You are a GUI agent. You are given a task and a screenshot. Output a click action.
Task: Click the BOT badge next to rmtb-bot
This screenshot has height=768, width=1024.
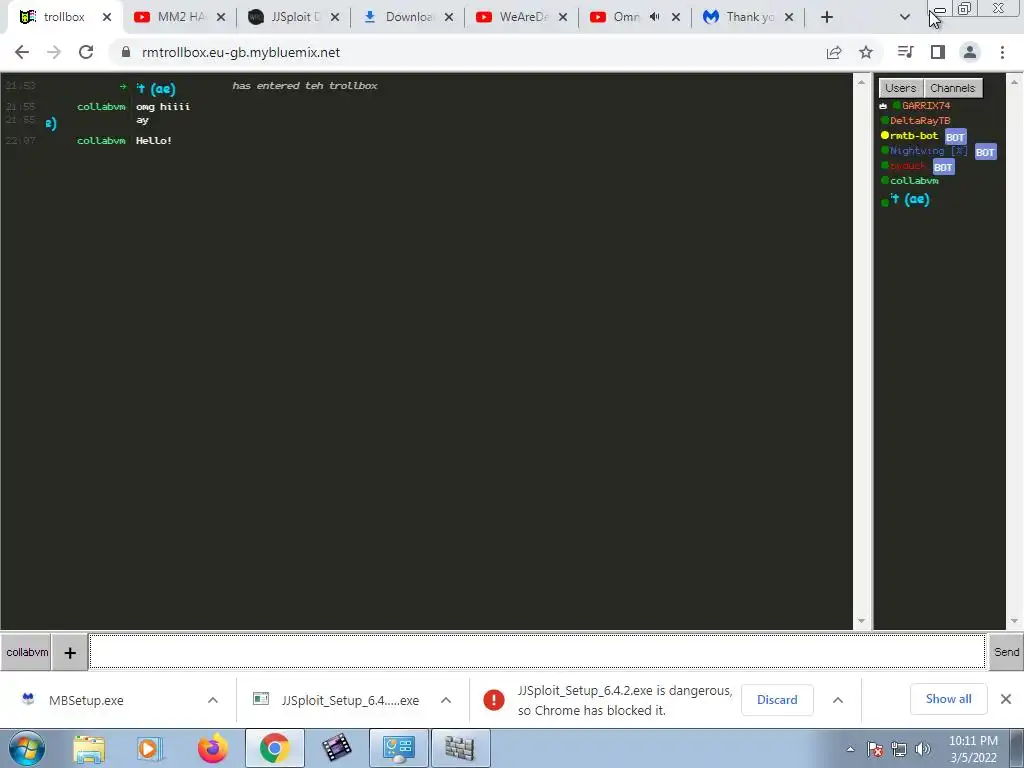[955, 136]
